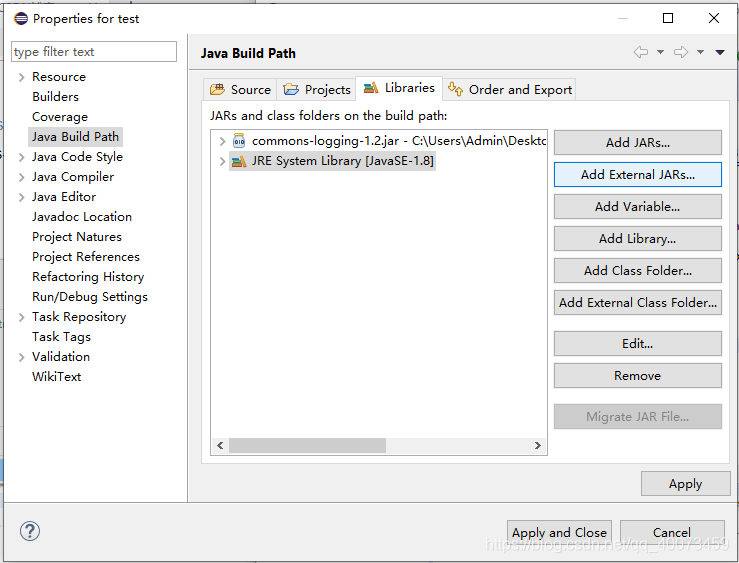Expand the commons-logging-1.2.jar entry

point(222,141)
